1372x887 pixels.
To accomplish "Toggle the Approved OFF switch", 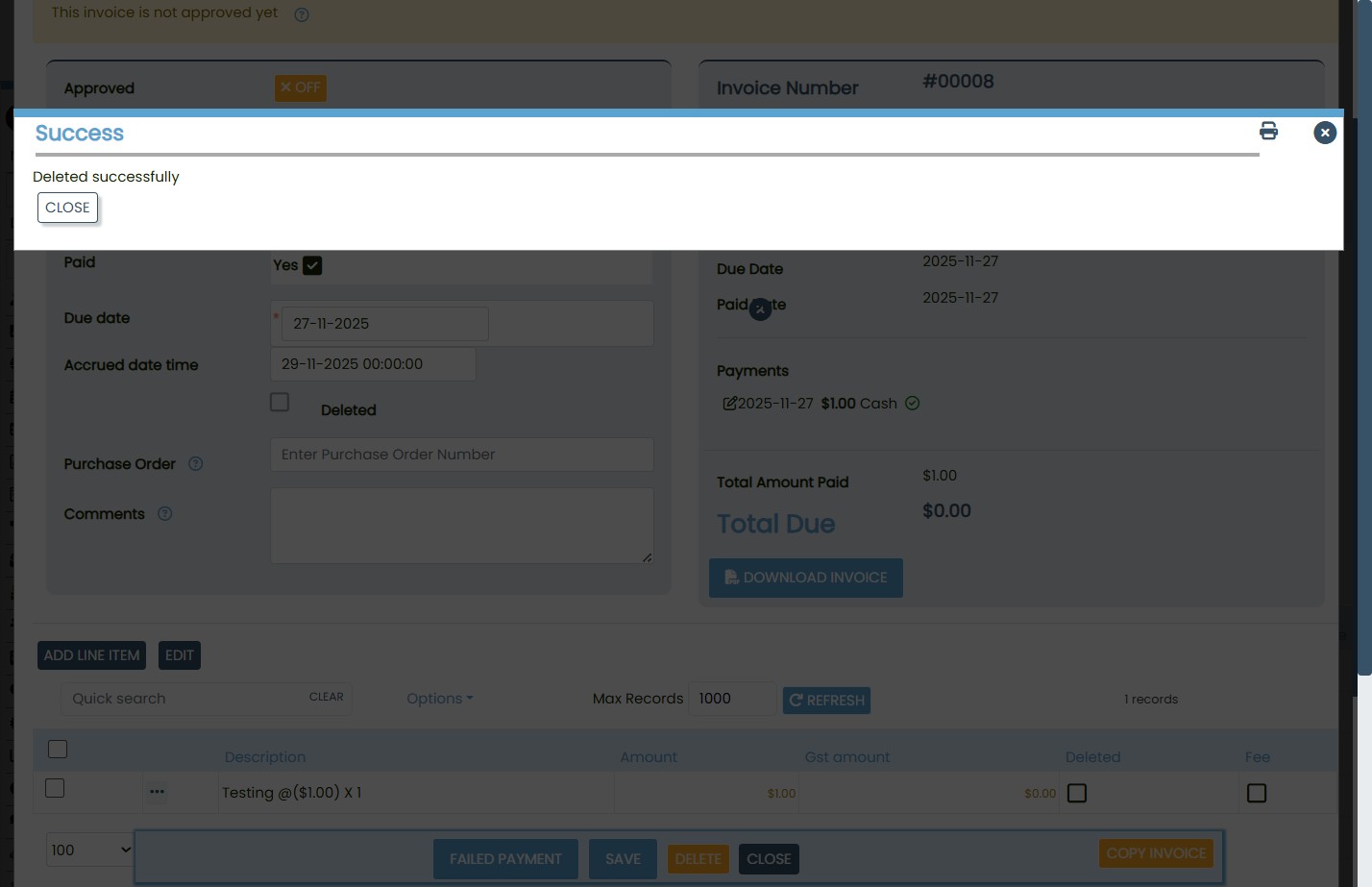I will pos(301,87).
